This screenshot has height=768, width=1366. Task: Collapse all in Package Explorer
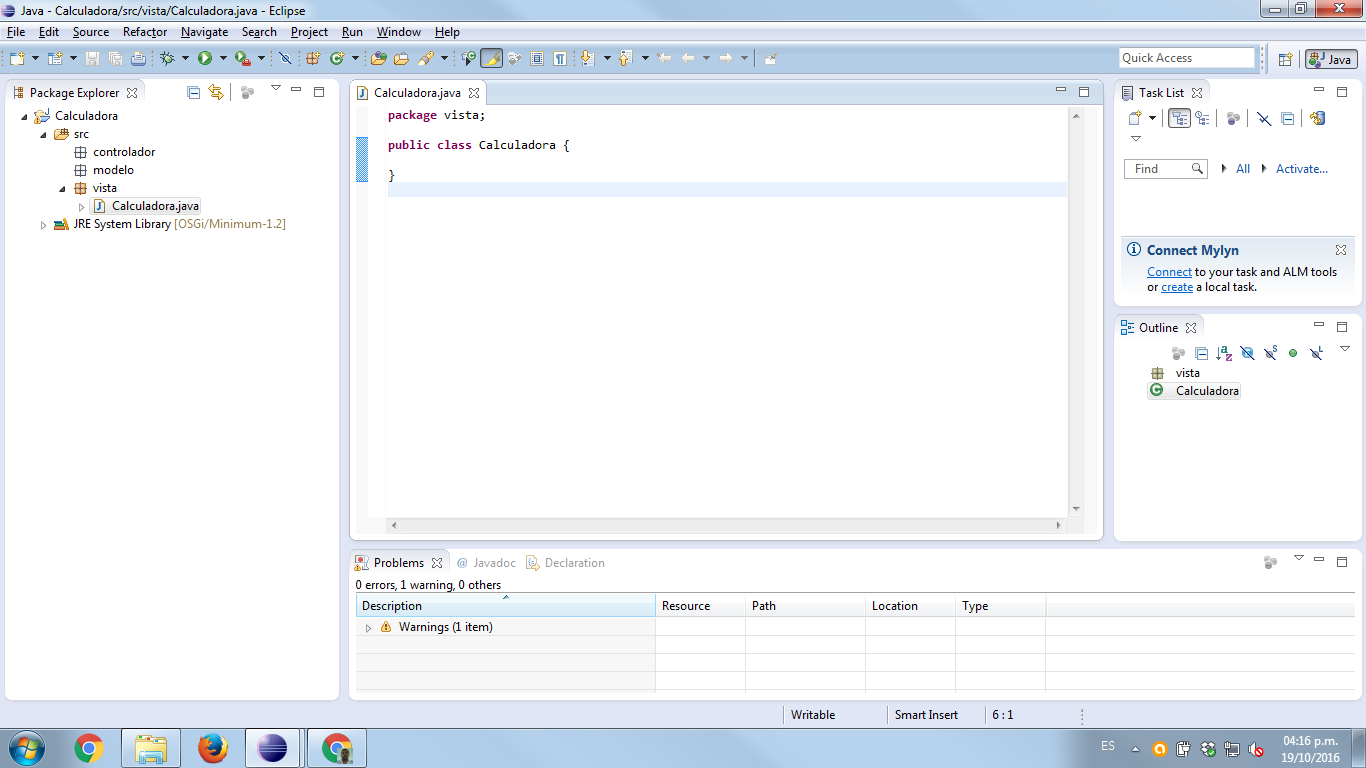[194, 92]
